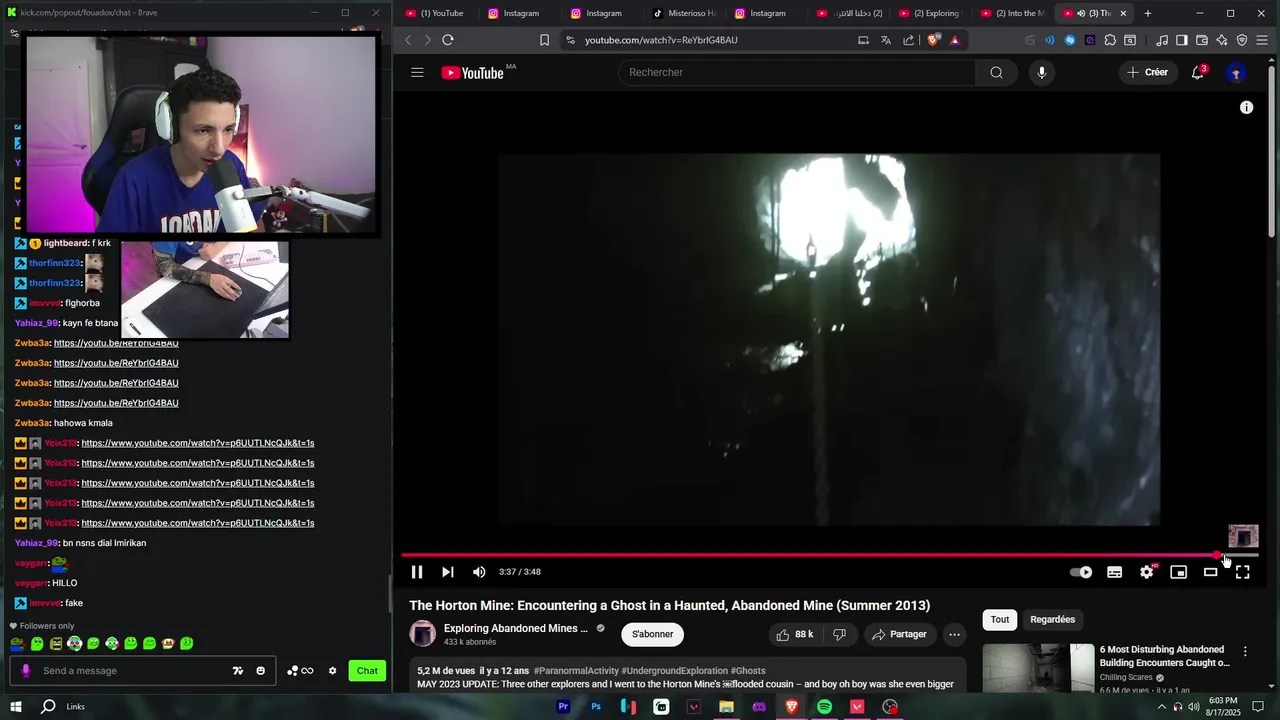Open Kick chat settings gear
This screenshot has width=1280, height=720.
[x=332, y=670]
